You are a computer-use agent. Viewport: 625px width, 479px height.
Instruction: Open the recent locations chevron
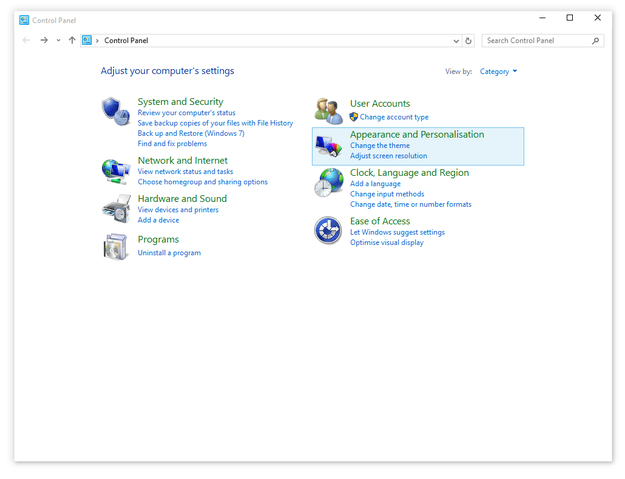[x=58, y=41]
